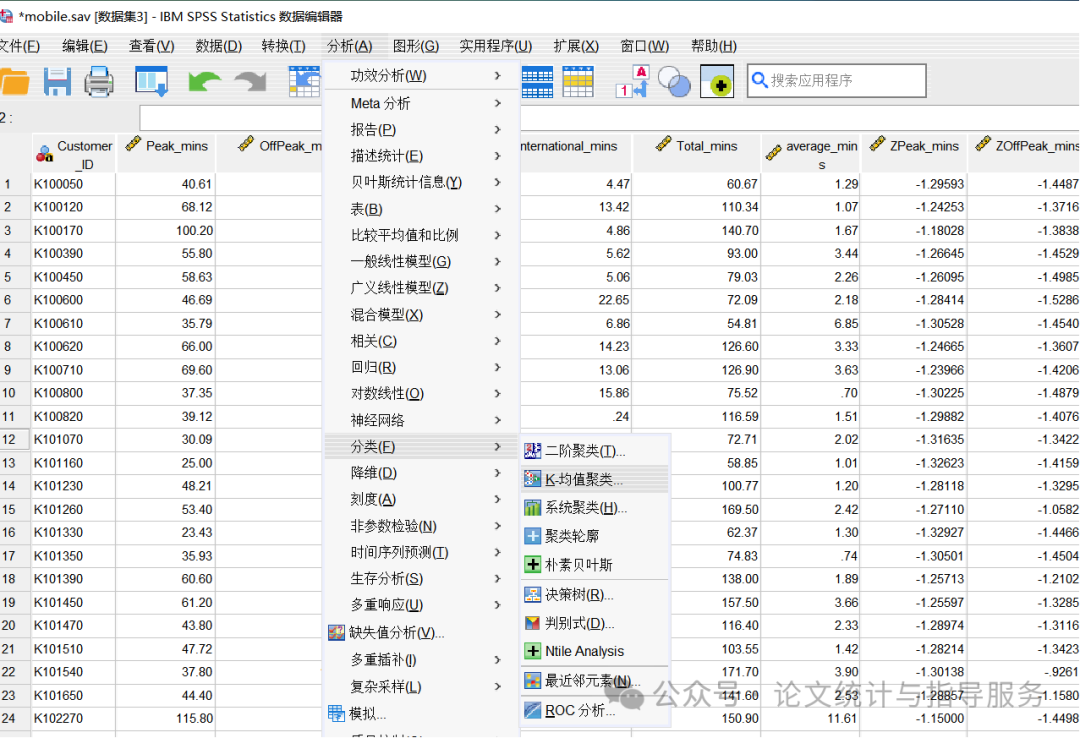
Task: Expand the Meta 分析 submenu
Action: click(420, 103)
